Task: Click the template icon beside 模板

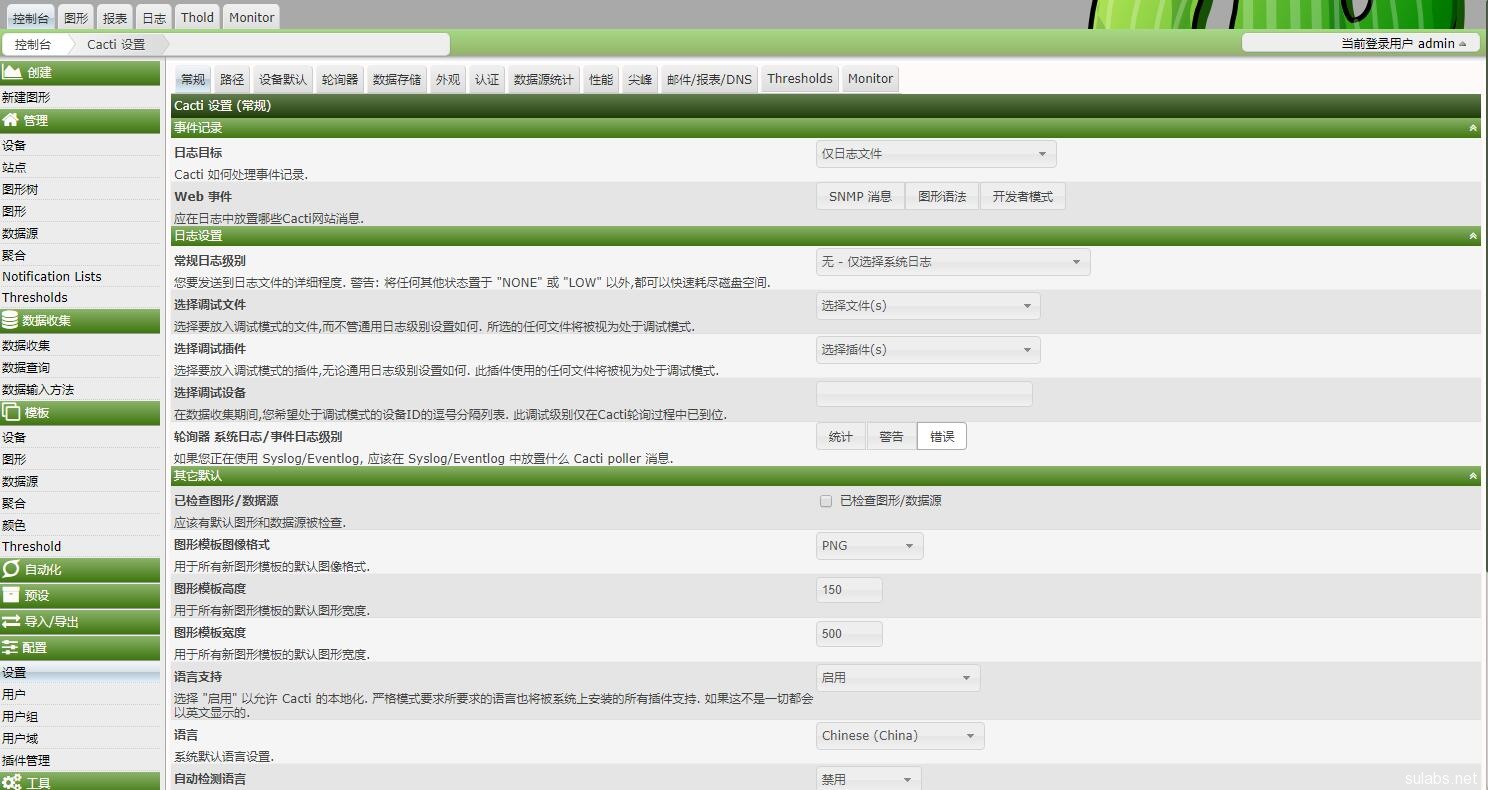Action: (12, 412)
